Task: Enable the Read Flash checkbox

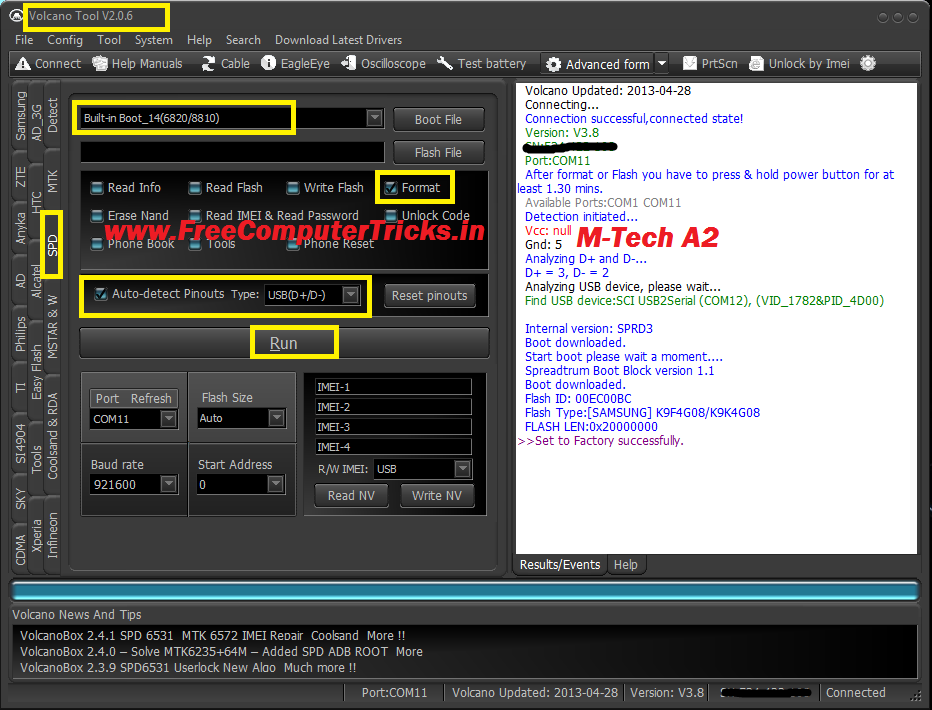Action: tap(194, 188)
